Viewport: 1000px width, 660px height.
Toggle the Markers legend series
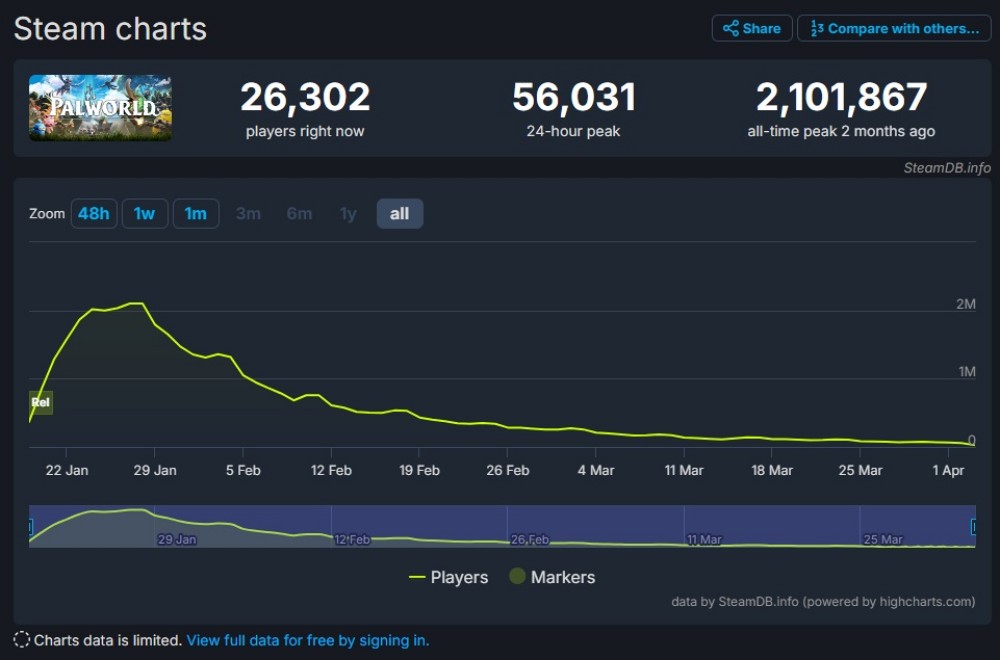552,577
